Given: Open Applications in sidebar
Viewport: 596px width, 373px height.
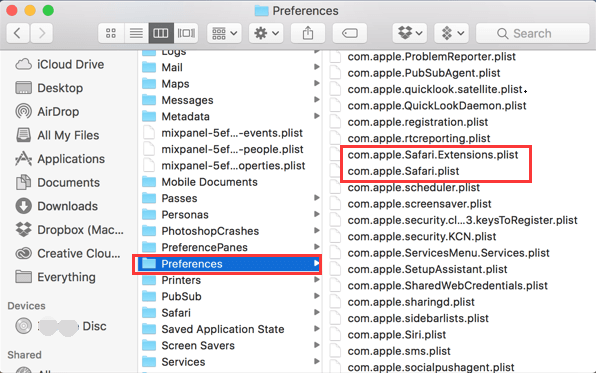Looking at the screenshot, I should pos(60,159).
